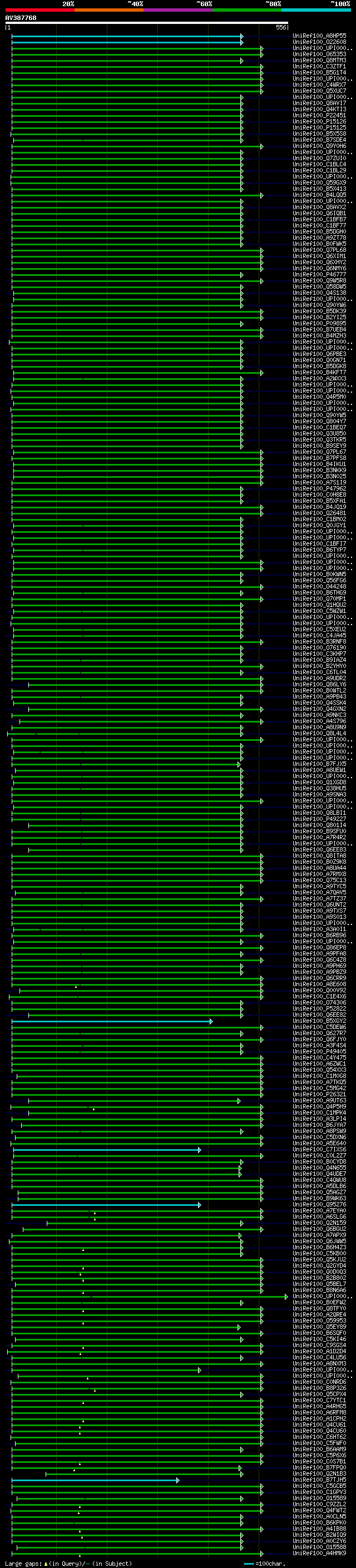Select hit UniRef100_A7R4R2

point(319,838)
